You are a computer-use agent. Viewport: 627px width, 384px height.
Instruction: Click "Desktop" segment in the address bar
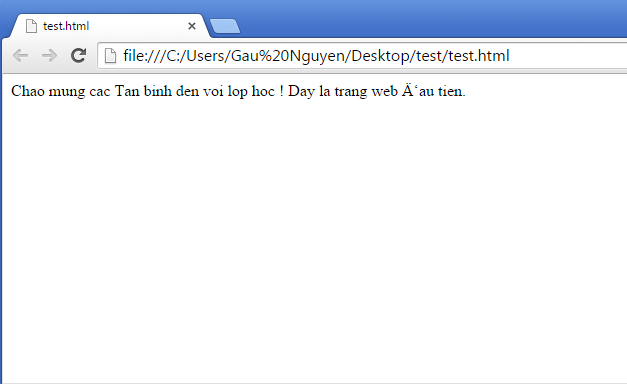pos(381,56)
